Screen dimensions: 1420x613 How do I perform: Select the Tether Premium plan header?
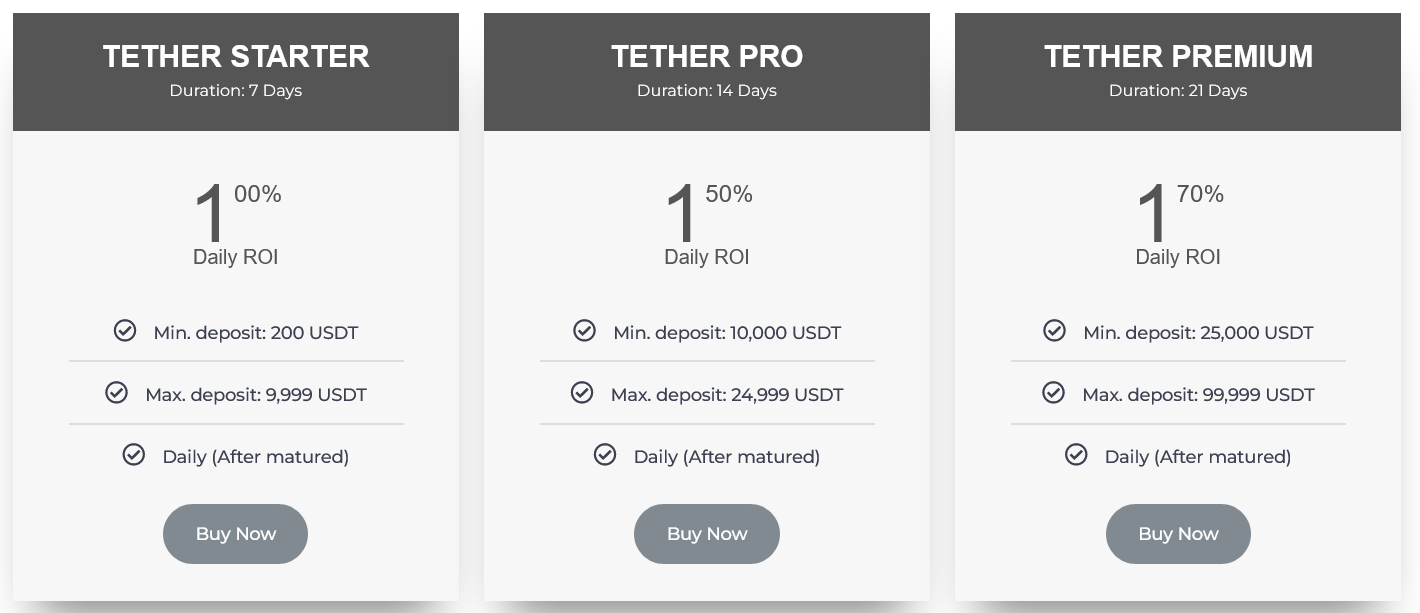(1178, 57)
